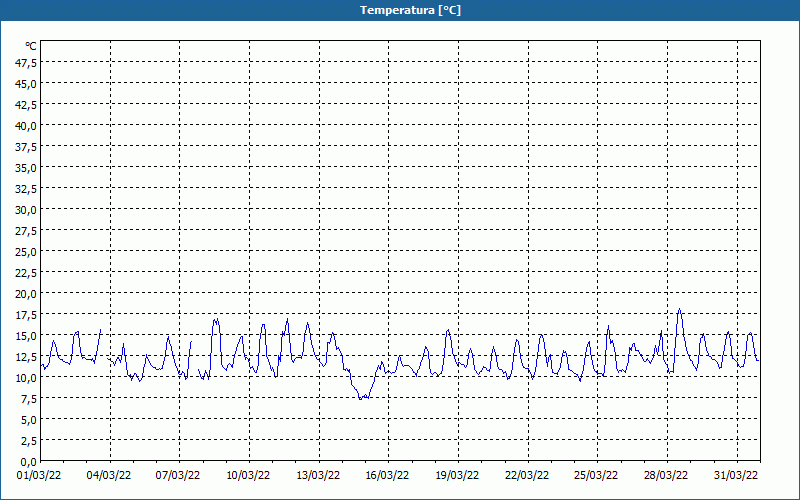
Task: Select the 45,0 y-axis value
Action: coord(27,84)
